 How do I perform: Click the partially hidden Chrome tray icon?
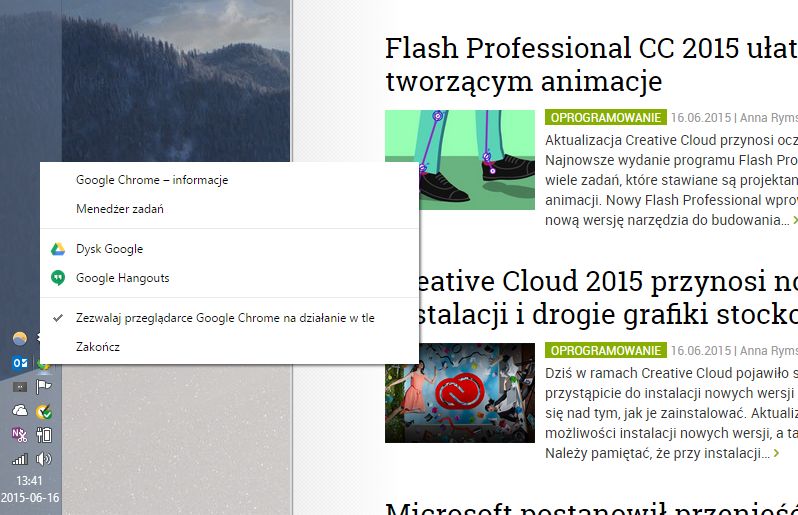[x=43, y=366]
